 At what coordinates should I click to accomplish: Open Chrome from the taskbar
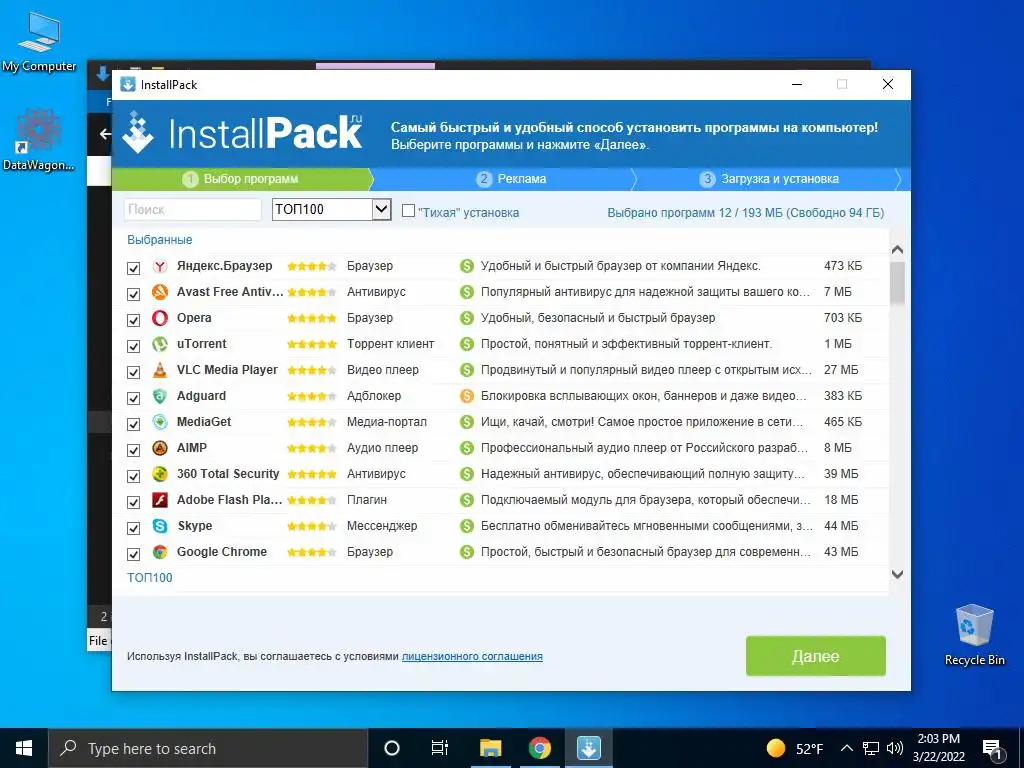539,748
